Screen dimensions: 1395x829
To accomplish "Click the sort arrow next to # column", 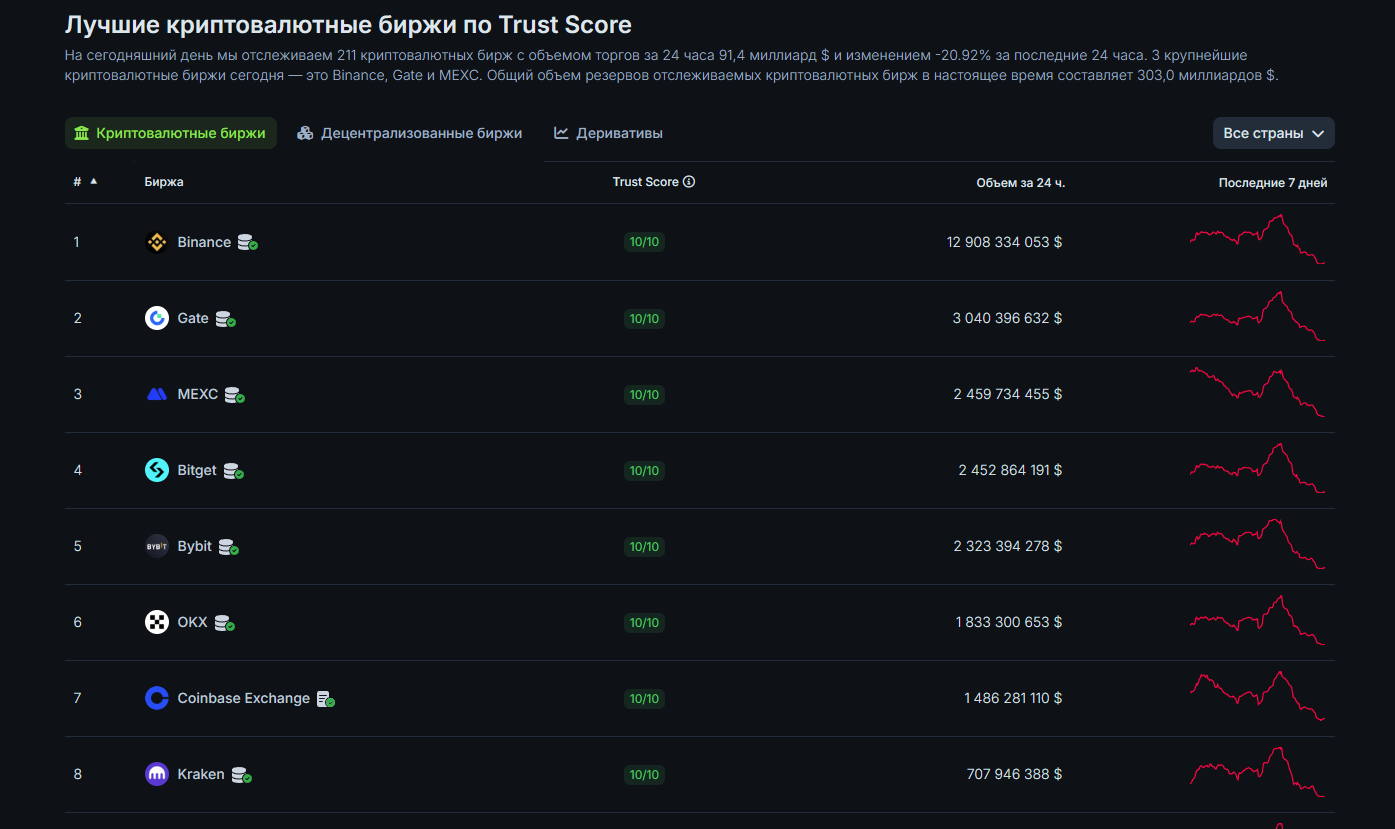I will (x=94, y=182).
